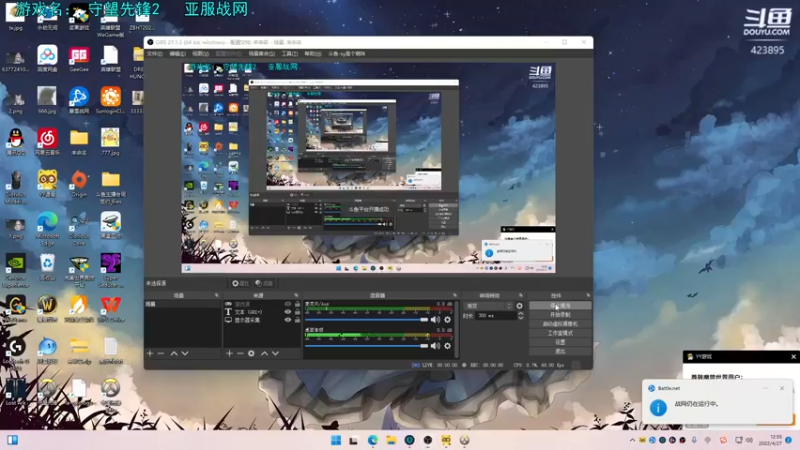This screenshot has width=800, height=450.
Task: Click 工作室模式 studio mode button
Action: tap(560, 333)
